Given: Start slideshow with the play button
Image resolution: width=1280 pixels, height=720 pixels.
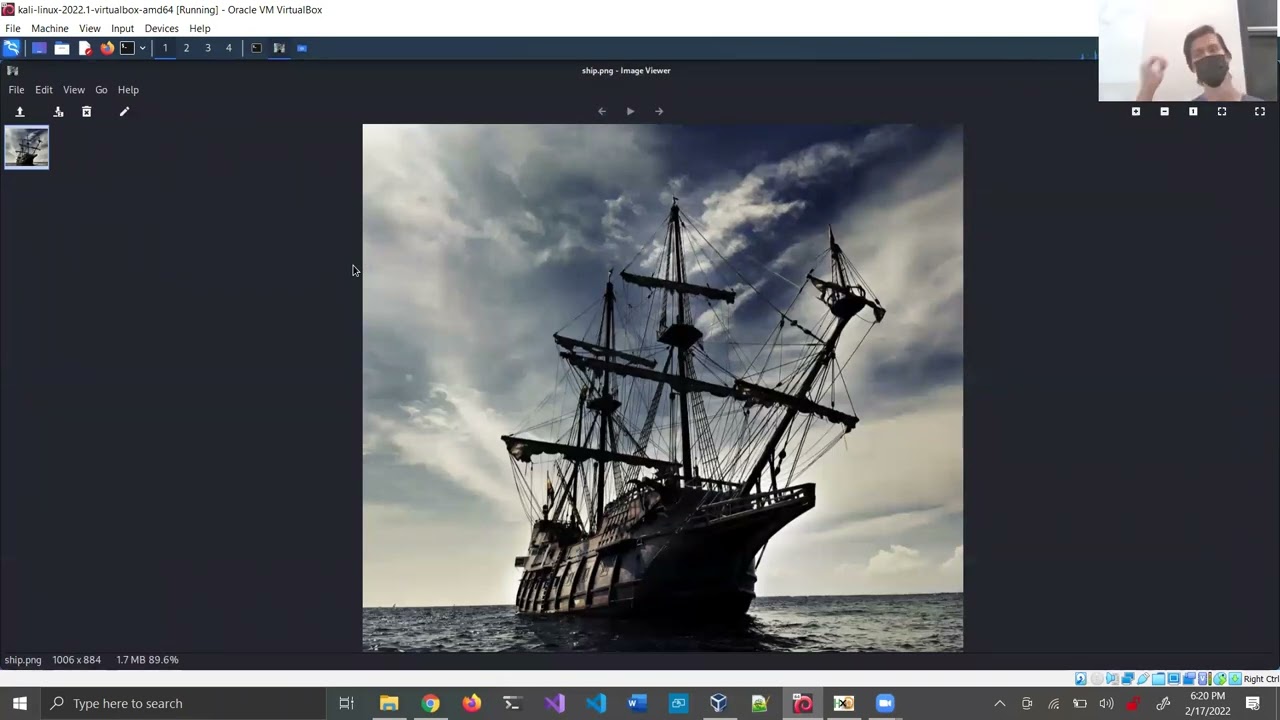Looking at the screenshot, I should click(x=630, y=112).
